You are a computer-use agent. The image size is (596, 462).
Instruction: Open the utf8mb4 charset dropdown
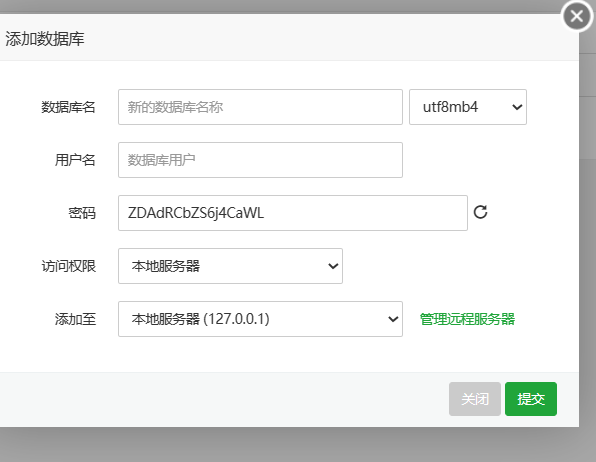click(468, 107)
